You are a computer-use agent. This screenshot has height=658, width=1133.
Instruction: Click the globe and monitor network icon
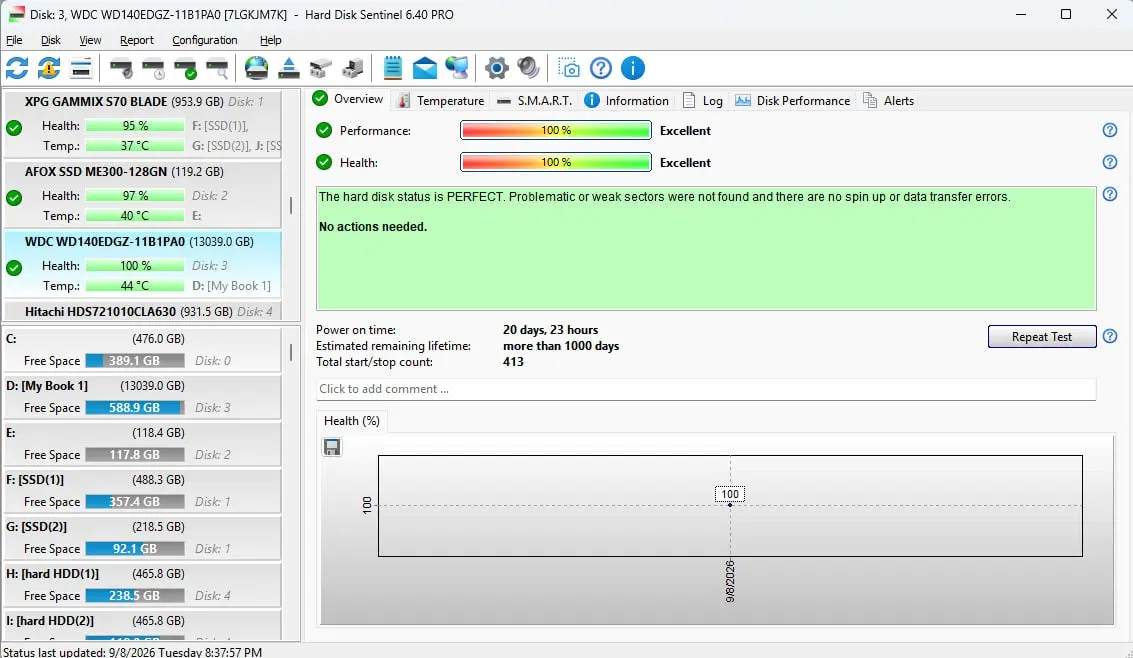coord(457,69)
